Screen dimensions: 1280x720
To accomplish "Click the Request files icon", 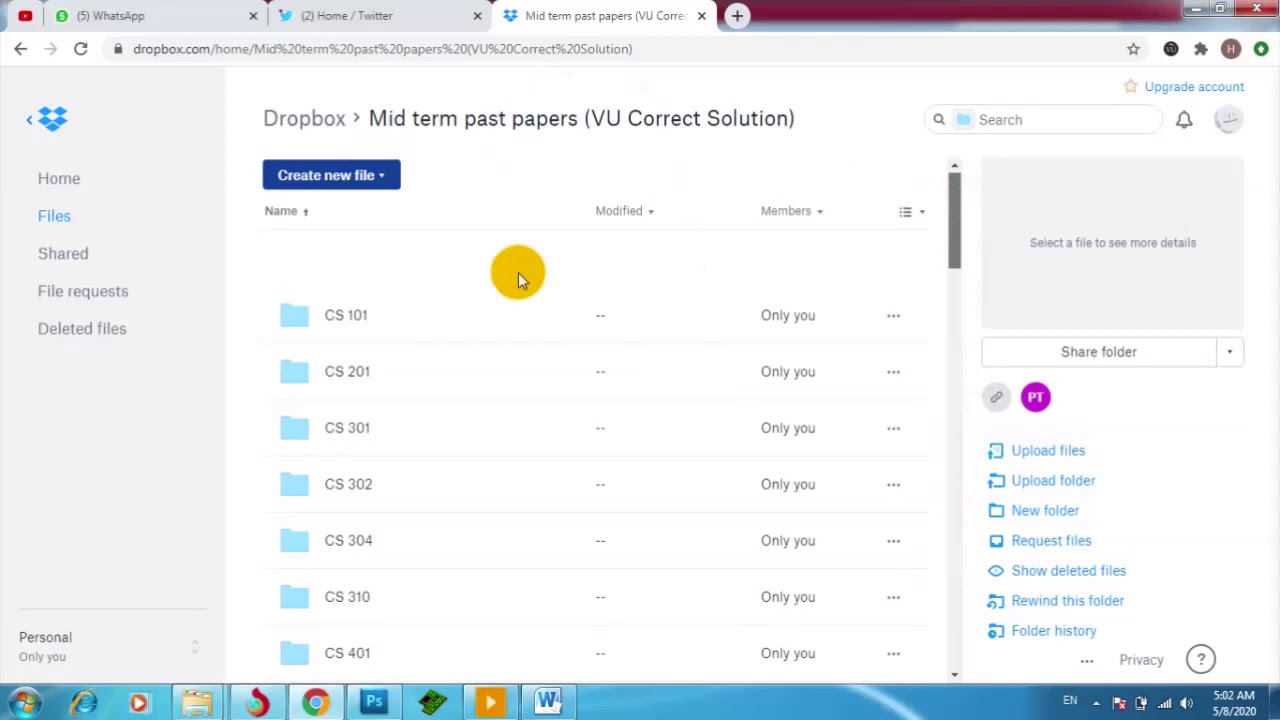I will pyautogui.click(x=995, y=541).
